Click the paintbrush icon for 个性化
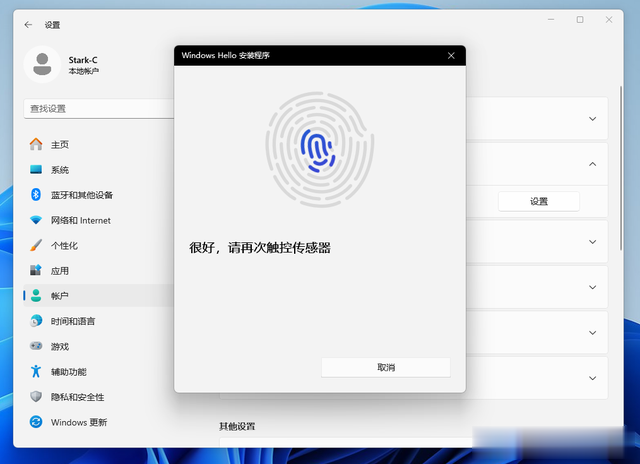 point(36,245)
